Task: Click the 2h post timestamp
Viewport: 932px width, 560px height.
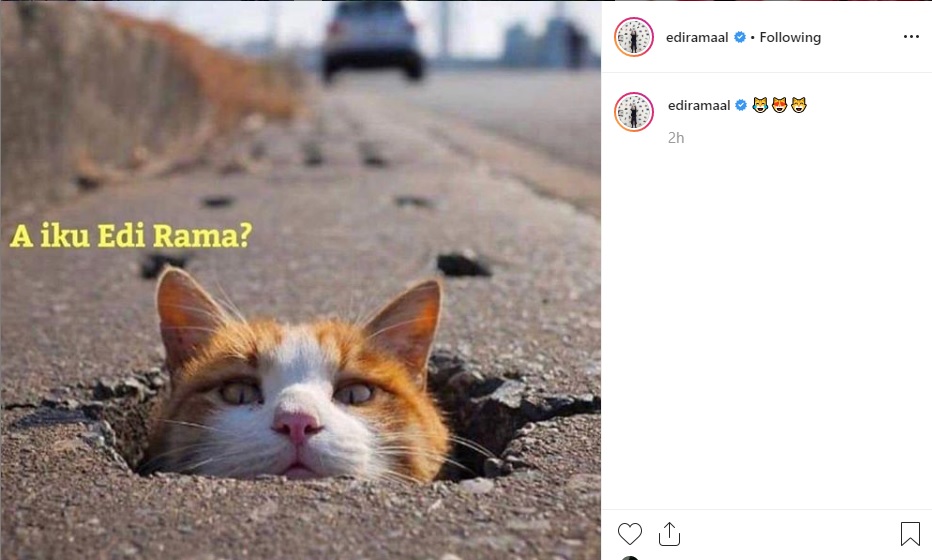Action: click(x=676, y=138)
